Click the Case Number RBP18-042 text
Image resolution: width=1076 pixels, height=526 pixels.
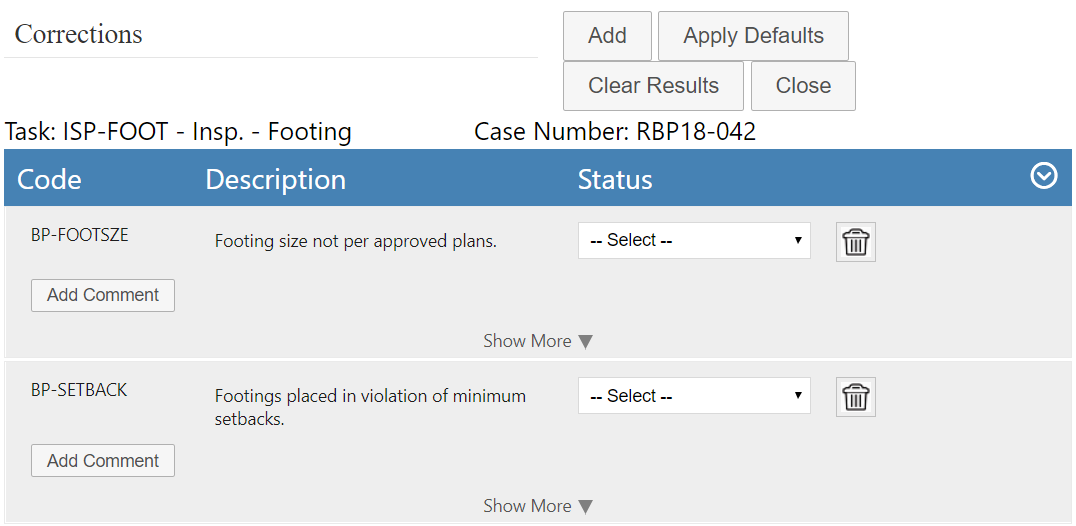tap(615, 132)
